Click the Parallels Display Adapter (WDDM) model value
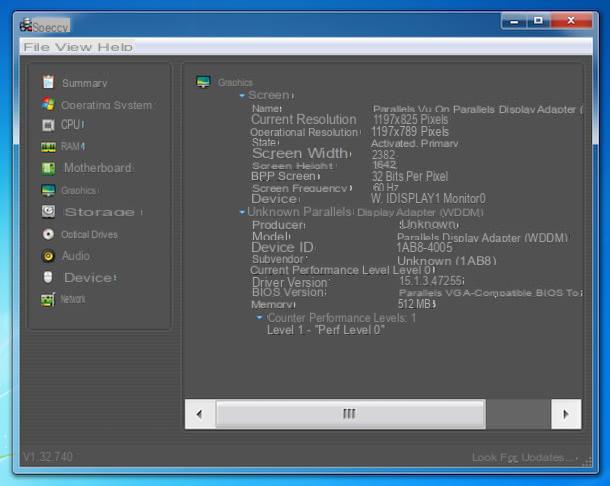 [x=482, y=238]
